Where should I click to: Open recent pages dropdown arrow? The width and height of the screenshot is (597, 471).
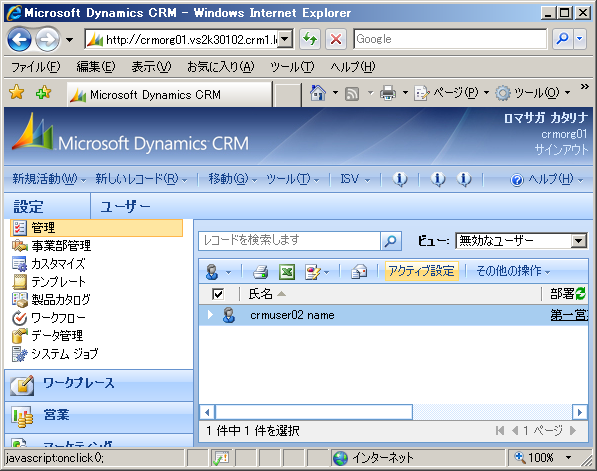pyautogui.click(x=69, y=39)
